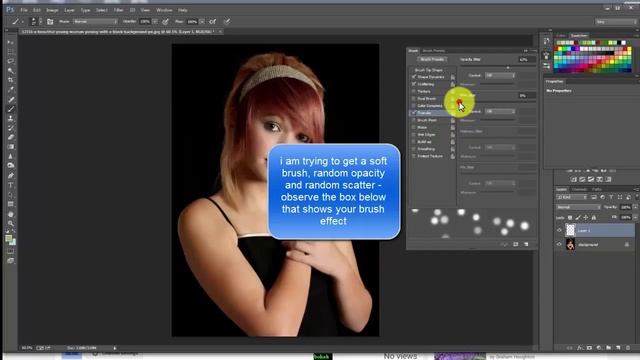Select the Eyedropper tool
The image size is (640, 360).
[11, 89]
